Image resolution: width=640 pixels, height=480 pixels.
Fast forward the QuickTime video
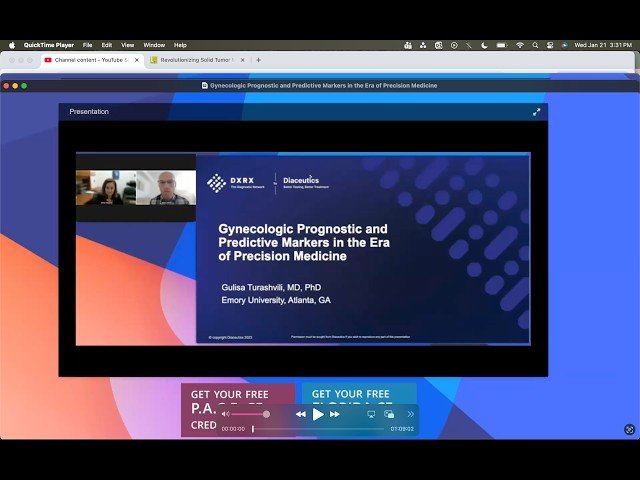[x=335, y=414]
